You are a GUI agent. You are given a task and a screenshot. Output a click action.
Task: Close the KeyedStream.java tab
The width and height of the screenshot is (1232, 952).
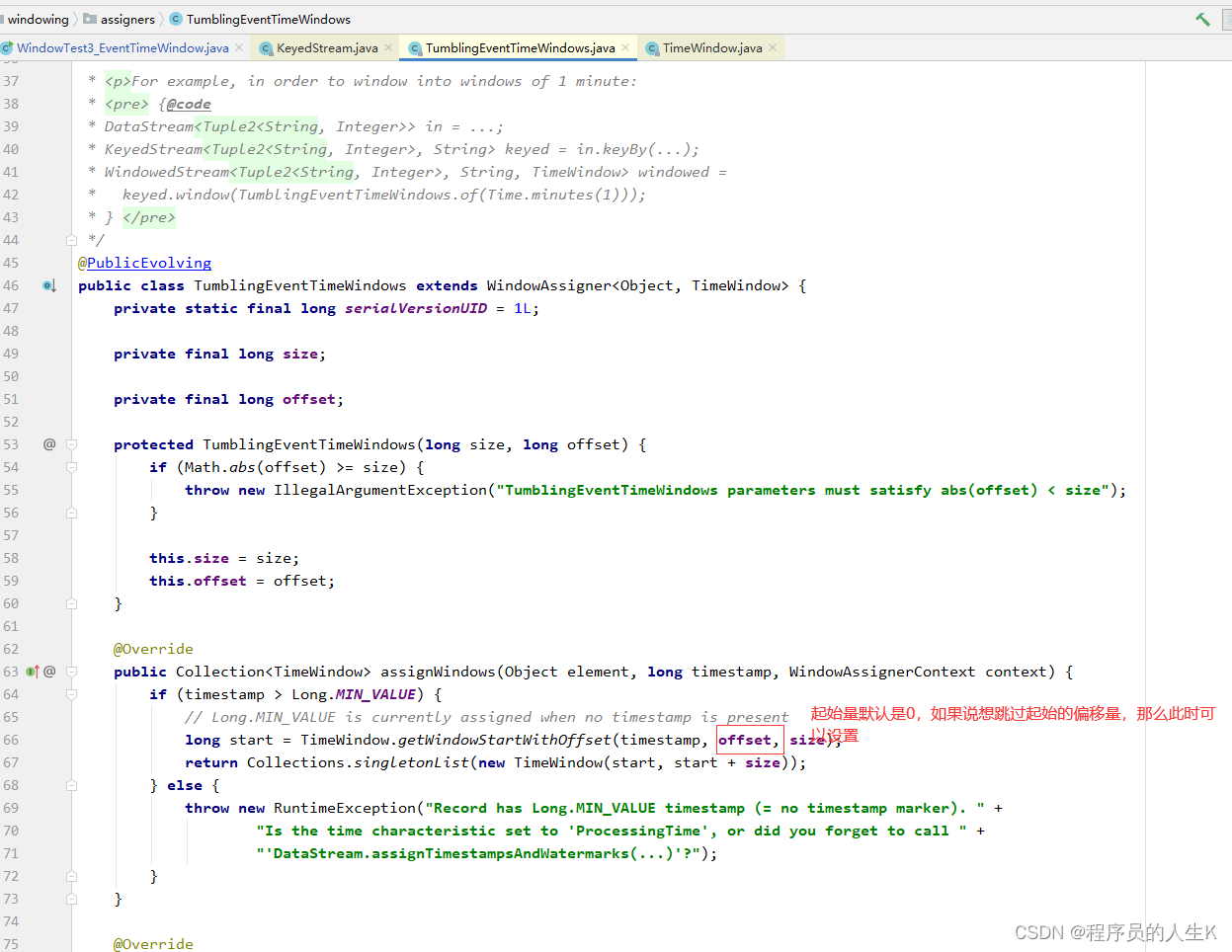pos(388,47)
